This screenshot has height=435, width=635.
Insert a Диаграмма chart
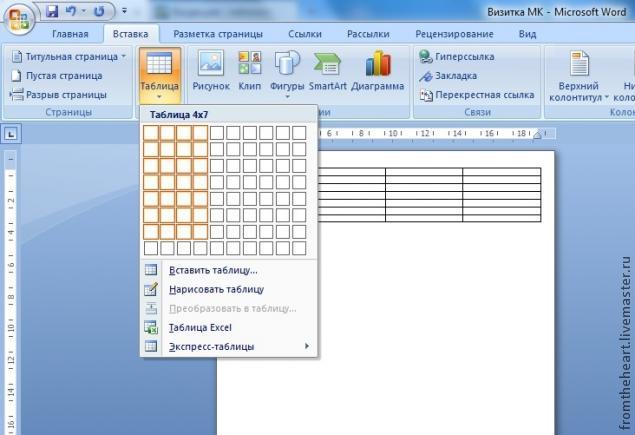pos(378,70)
